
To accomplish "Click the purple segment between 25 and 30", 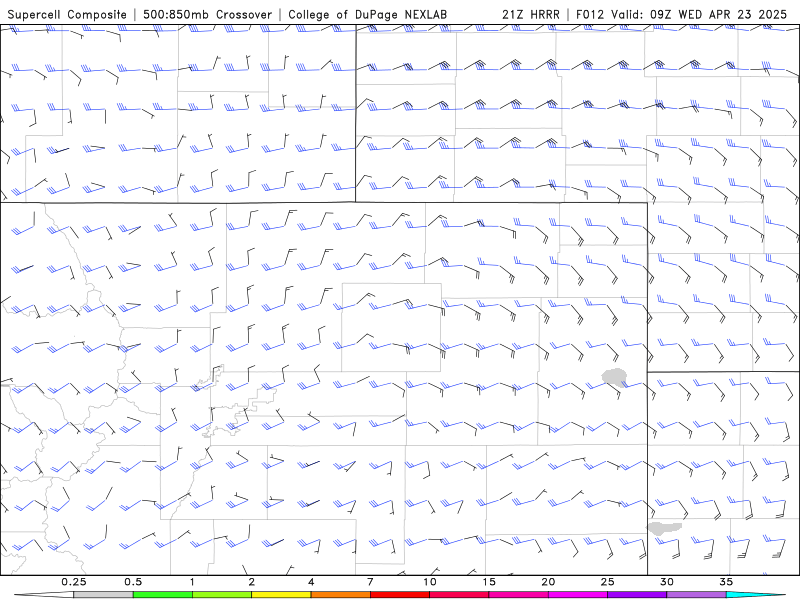I will 637,595.
